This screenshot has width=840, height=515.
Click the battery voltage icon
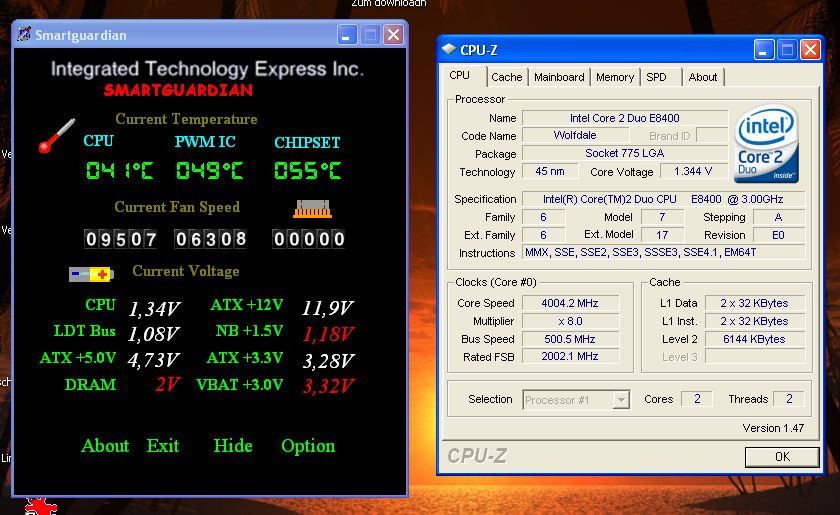coord(91,274)
